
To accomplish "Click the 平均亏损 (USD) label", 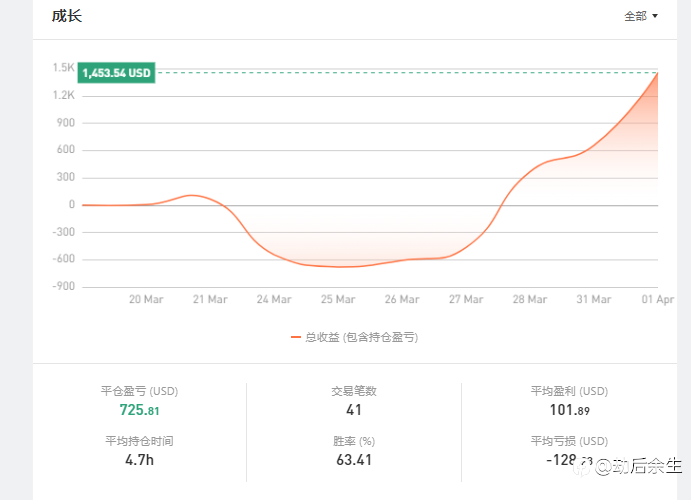I will 569,441.
